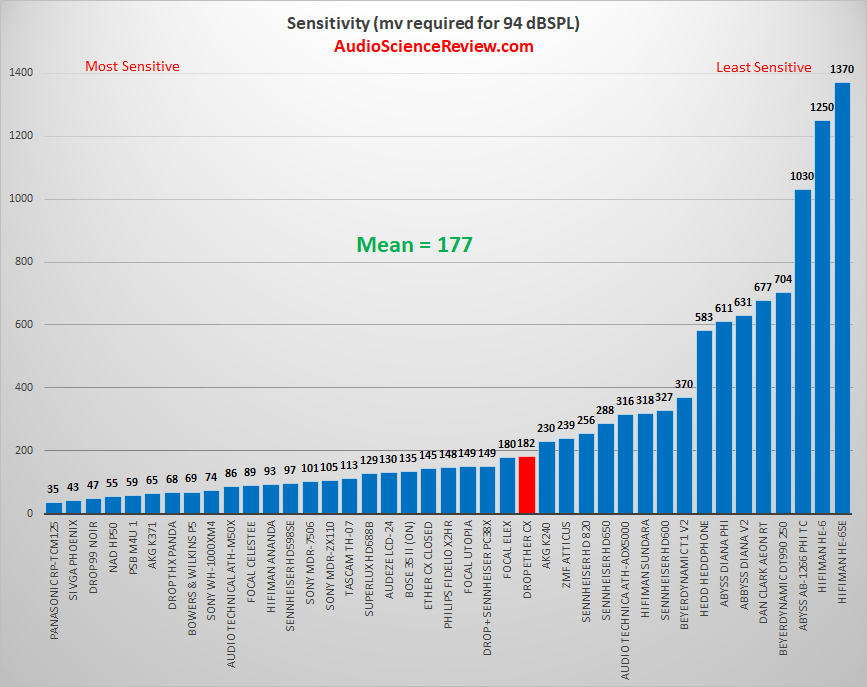Image resolution: width=867 pixels, height=687 pixels.
Task: Select the "Least Sensitive" annotation
Action: click(x=764, y=67)
